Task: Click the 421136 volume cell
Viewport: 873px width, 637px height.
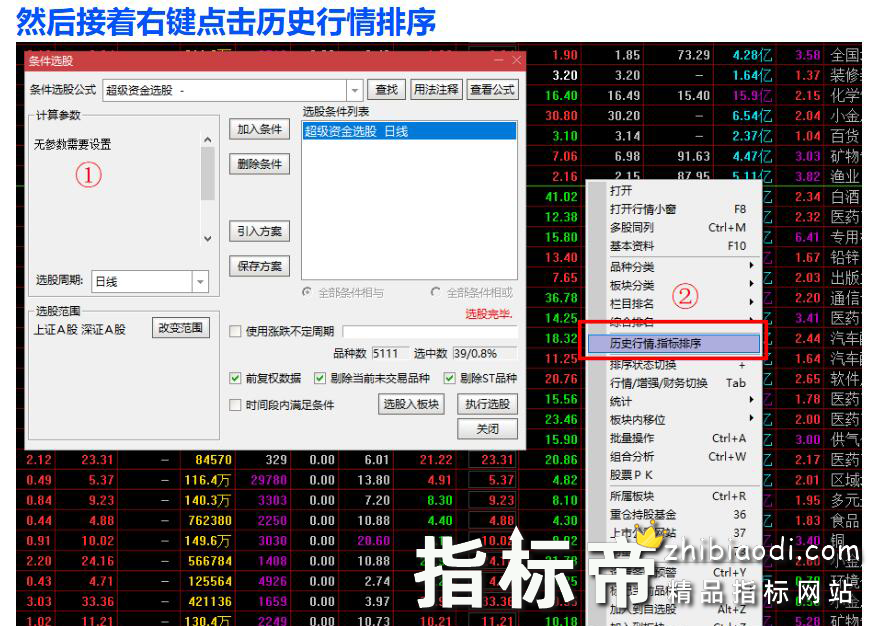Action: 209,602
